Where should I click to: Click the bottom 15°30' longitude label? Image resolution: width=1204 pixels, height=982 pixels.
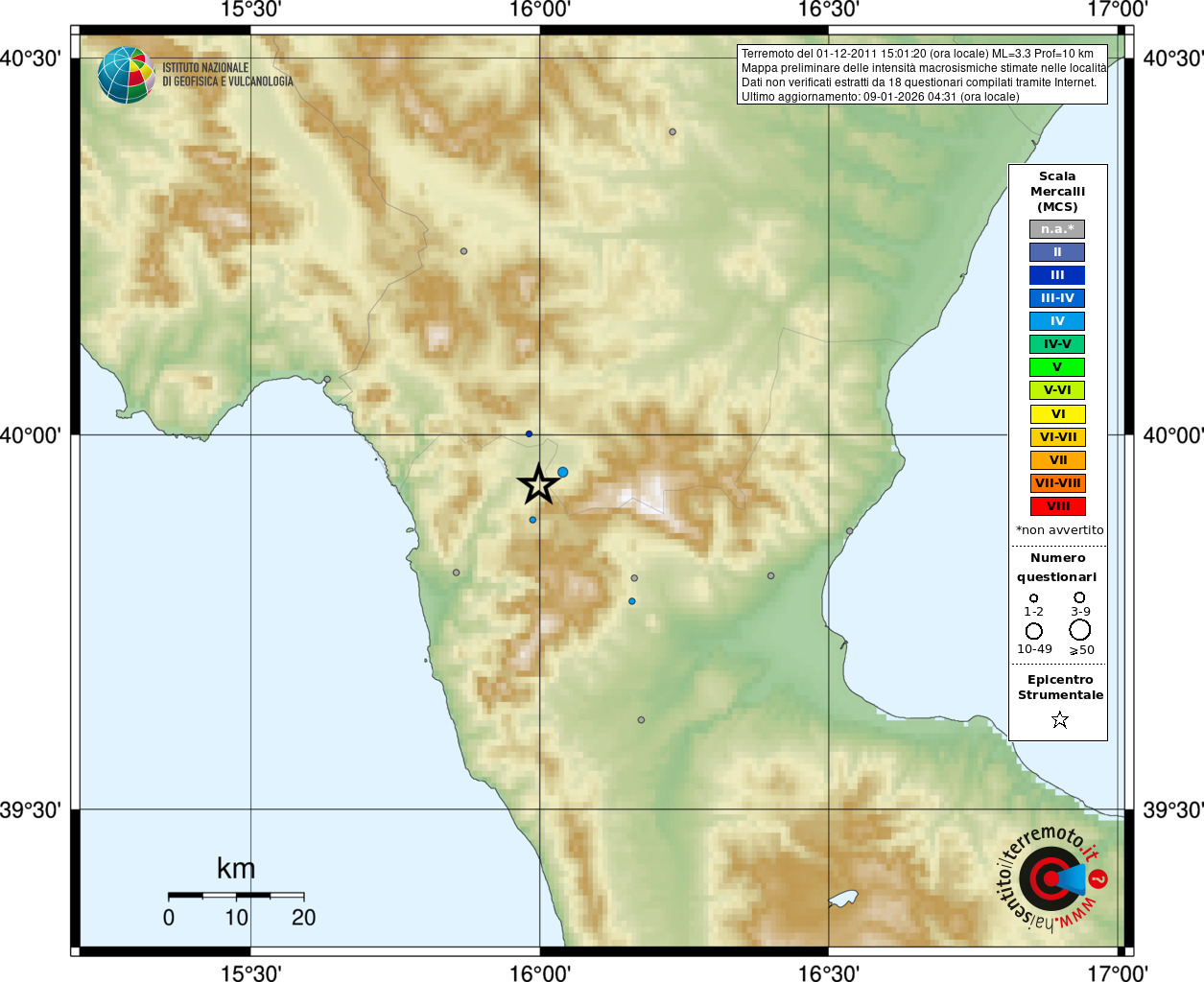(x=250, y=972)
